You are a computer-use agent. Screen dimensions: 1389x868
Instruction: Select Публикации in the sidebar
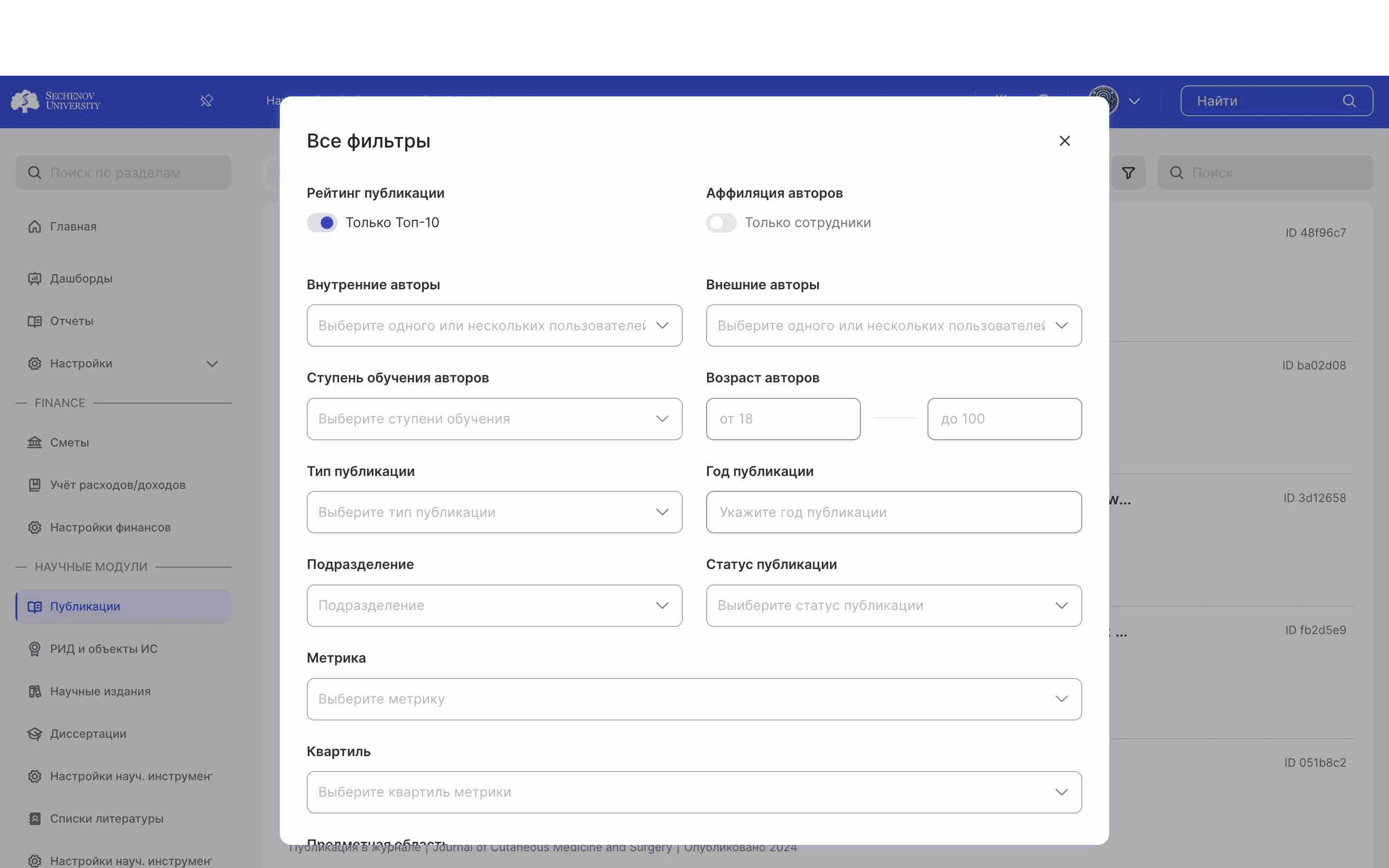(x=123, y=606)
